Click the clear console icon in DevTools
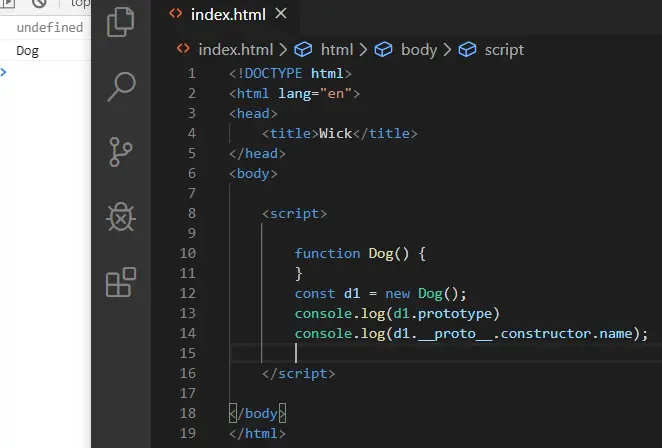Image resolution: width=662 pixels, height=448 pixels. (39, 3)
